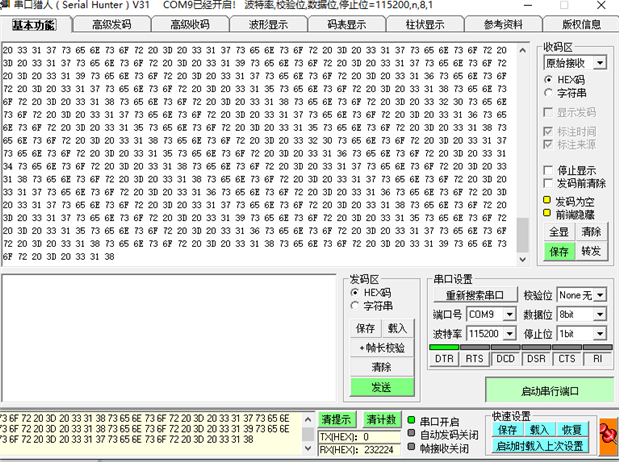
Task: Click the green 串口开启 status indicator
Action: [411, 421]
